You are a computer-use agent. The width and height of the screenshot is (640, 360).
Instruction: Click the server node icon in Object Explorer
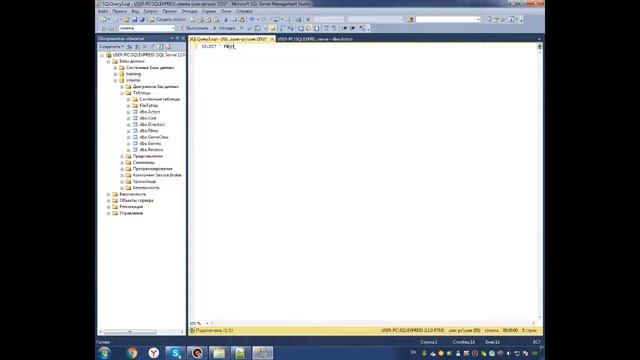tap(109, 55)
